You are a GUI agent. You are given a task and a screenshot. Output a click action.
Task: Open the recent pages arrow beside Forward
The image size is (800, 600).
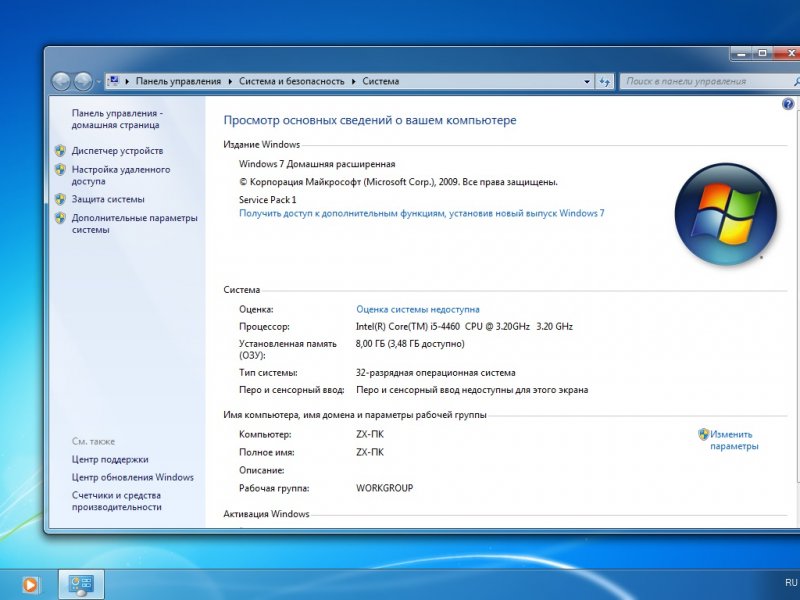(x=98, y=82)
